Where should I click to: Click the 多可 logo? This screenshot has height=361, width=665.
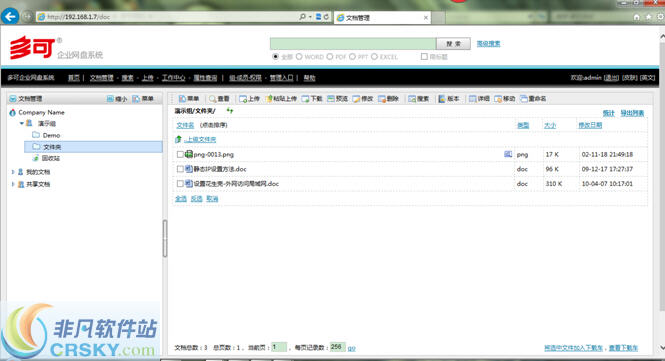[x=32, y=47]
